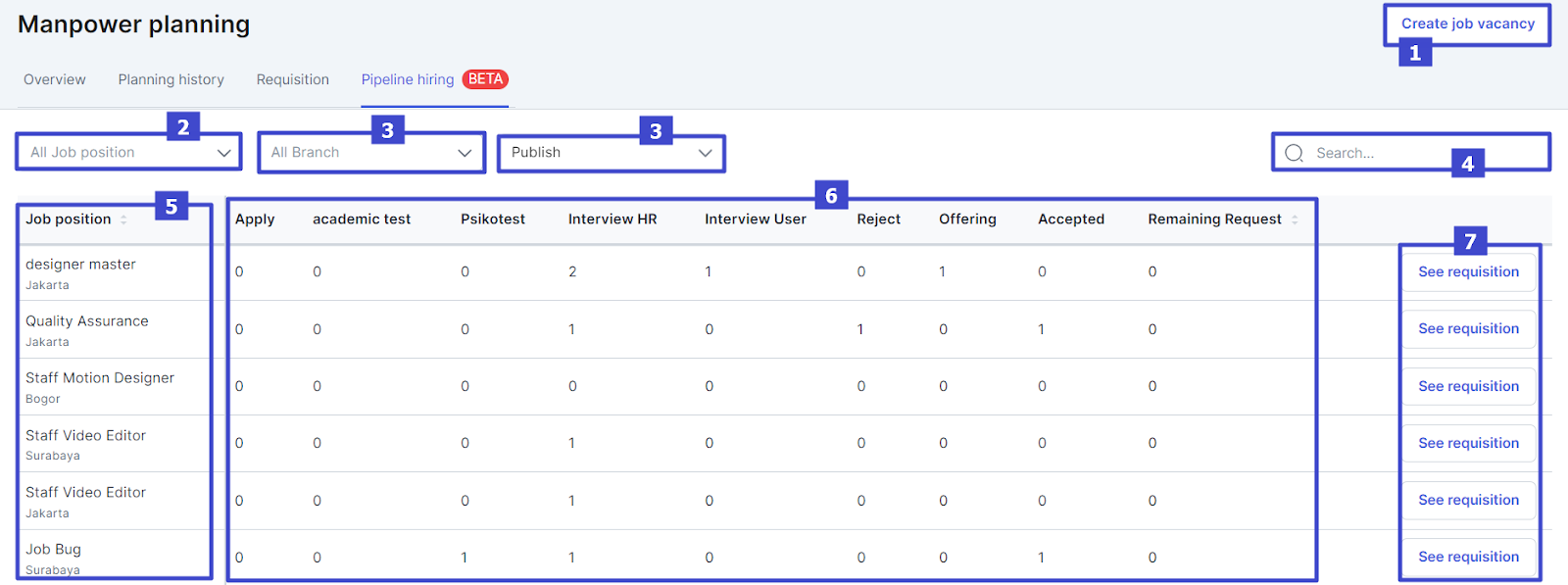Image resolution: width=1568 pixels, height=585 pixels.
Task: Open the Planning history tab
Action: point(171,79)
